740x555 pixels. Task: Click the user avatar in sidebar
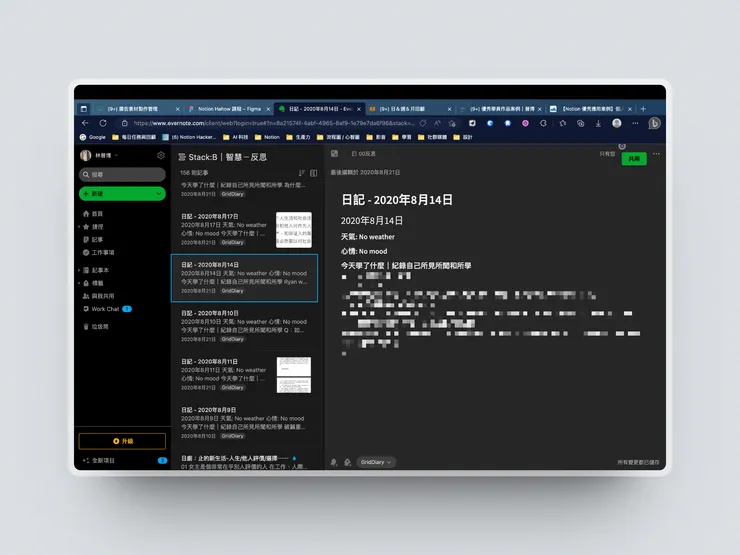tap(86, 155)
